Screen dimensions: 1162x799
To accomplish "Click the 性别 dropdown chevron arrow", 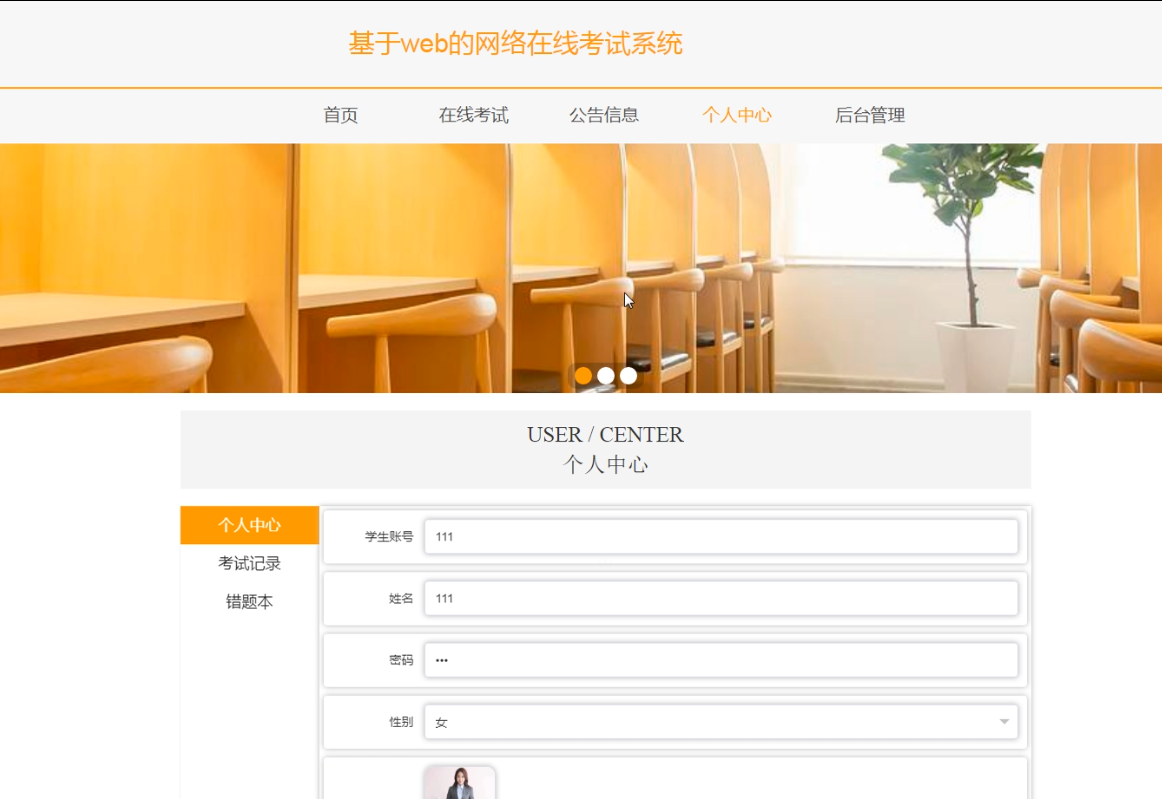I will pyautogui.click(x=1004, y=721).
